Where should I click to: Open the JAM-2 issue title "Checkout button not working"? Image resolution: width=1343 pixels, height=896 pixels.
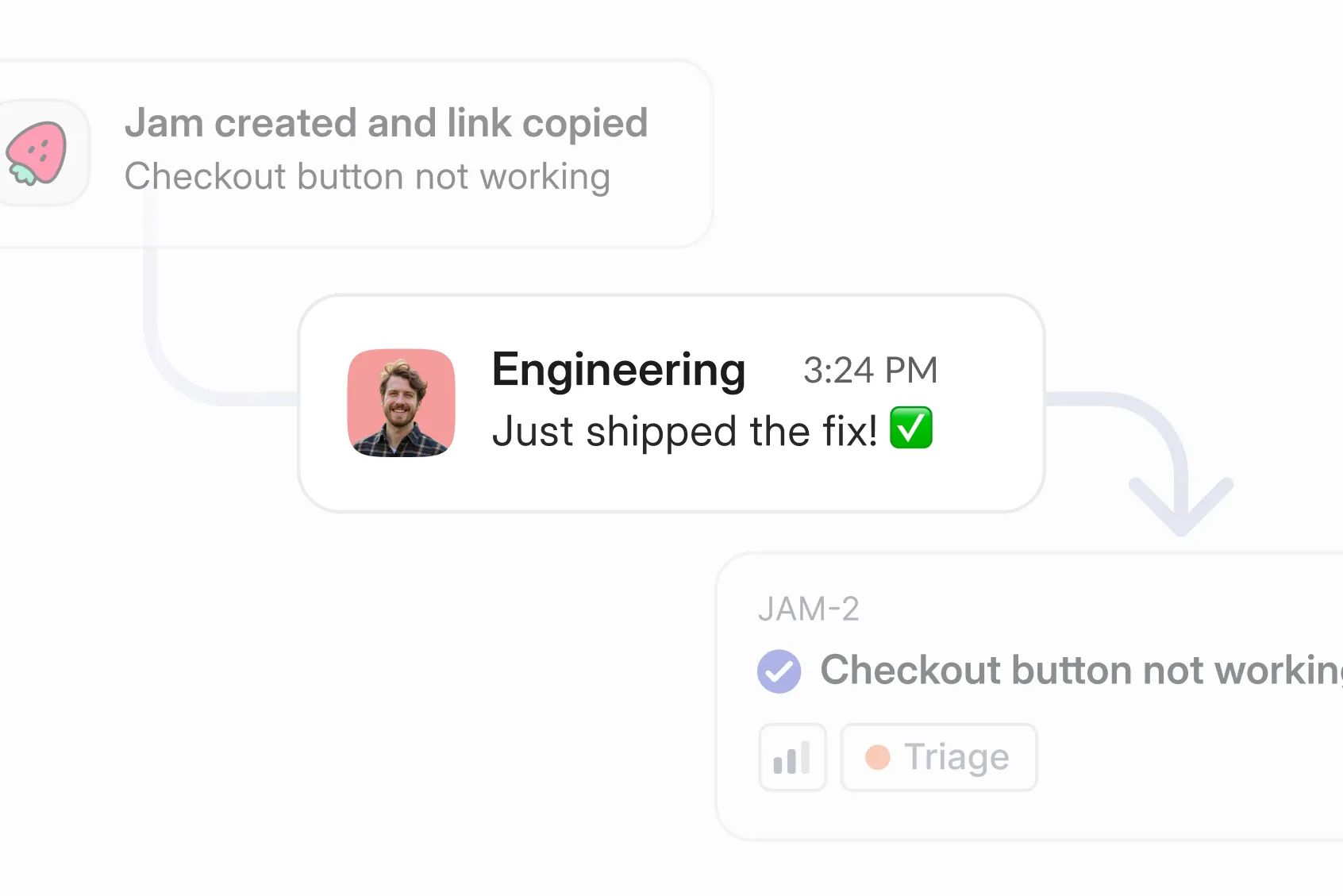[1079, 671]
